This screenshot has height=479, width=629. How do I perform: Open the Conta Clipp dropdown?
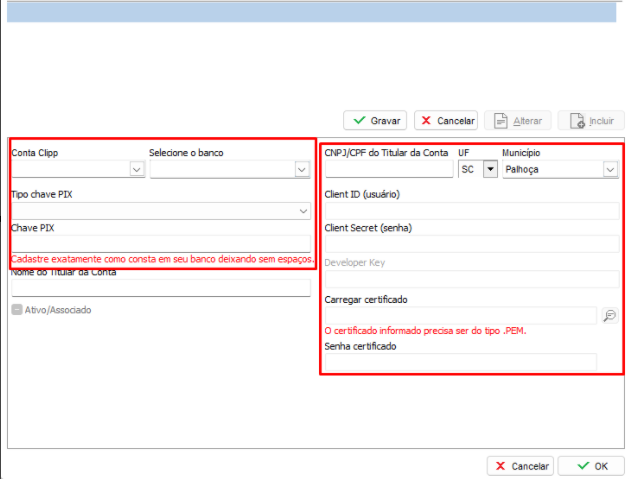click(x=136, y=170)
